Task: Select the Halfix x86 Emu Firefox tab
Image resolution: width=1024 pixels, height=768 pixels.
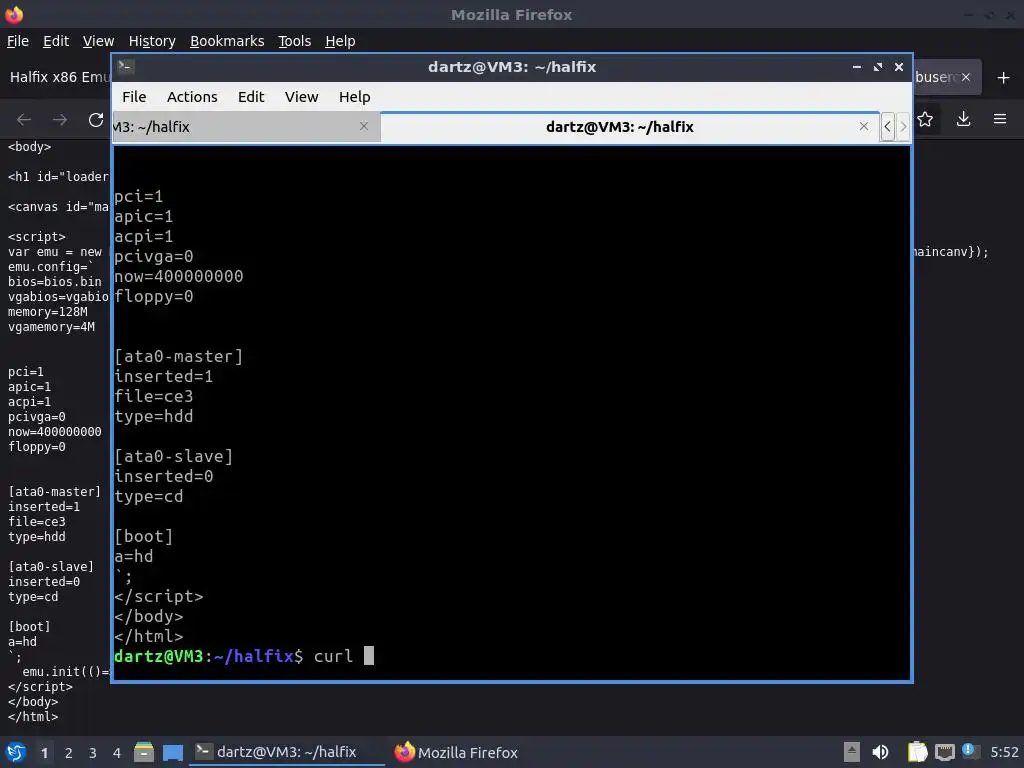Action: click(59, 77)
